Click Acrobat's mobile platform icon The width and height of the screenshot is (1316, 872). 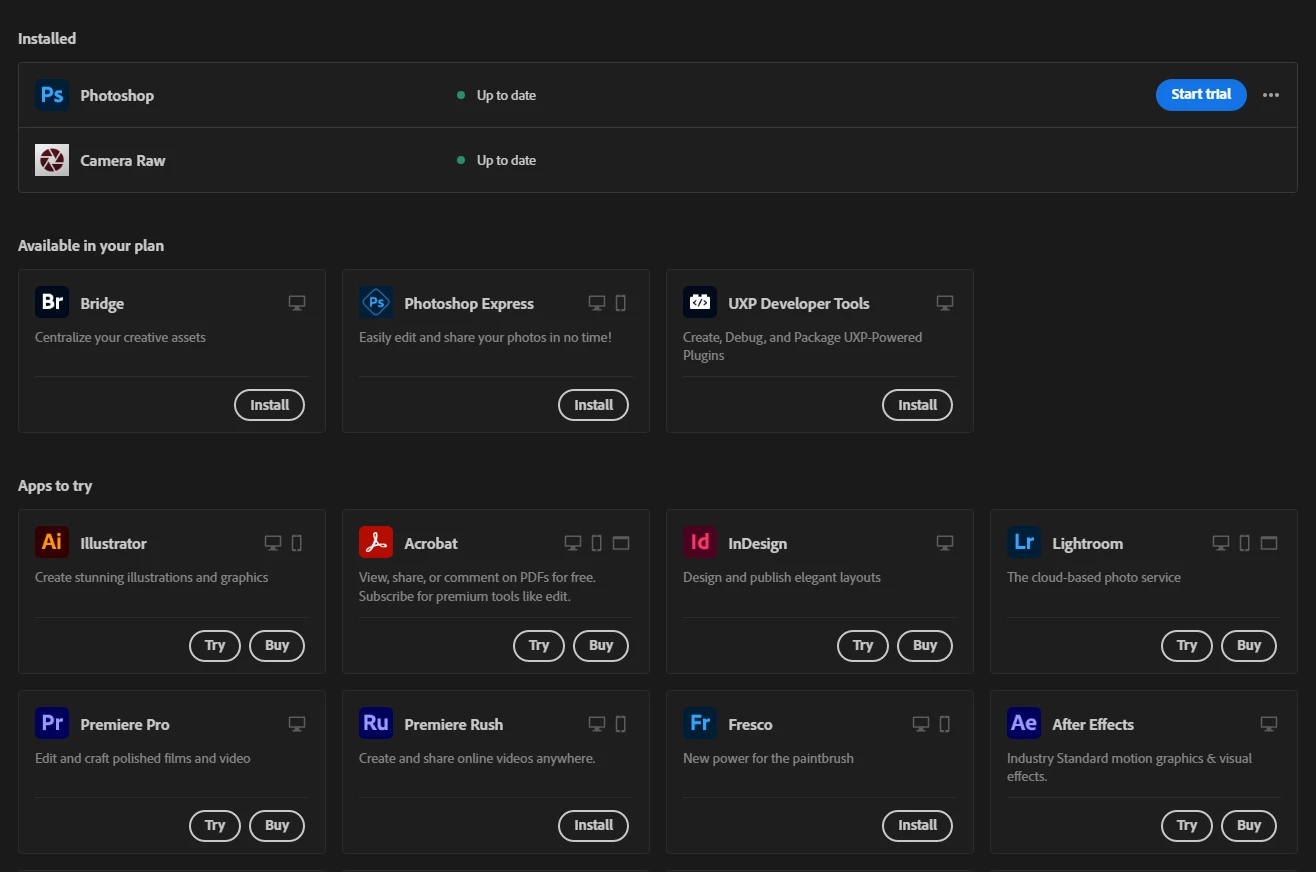(x=597, y=543)
